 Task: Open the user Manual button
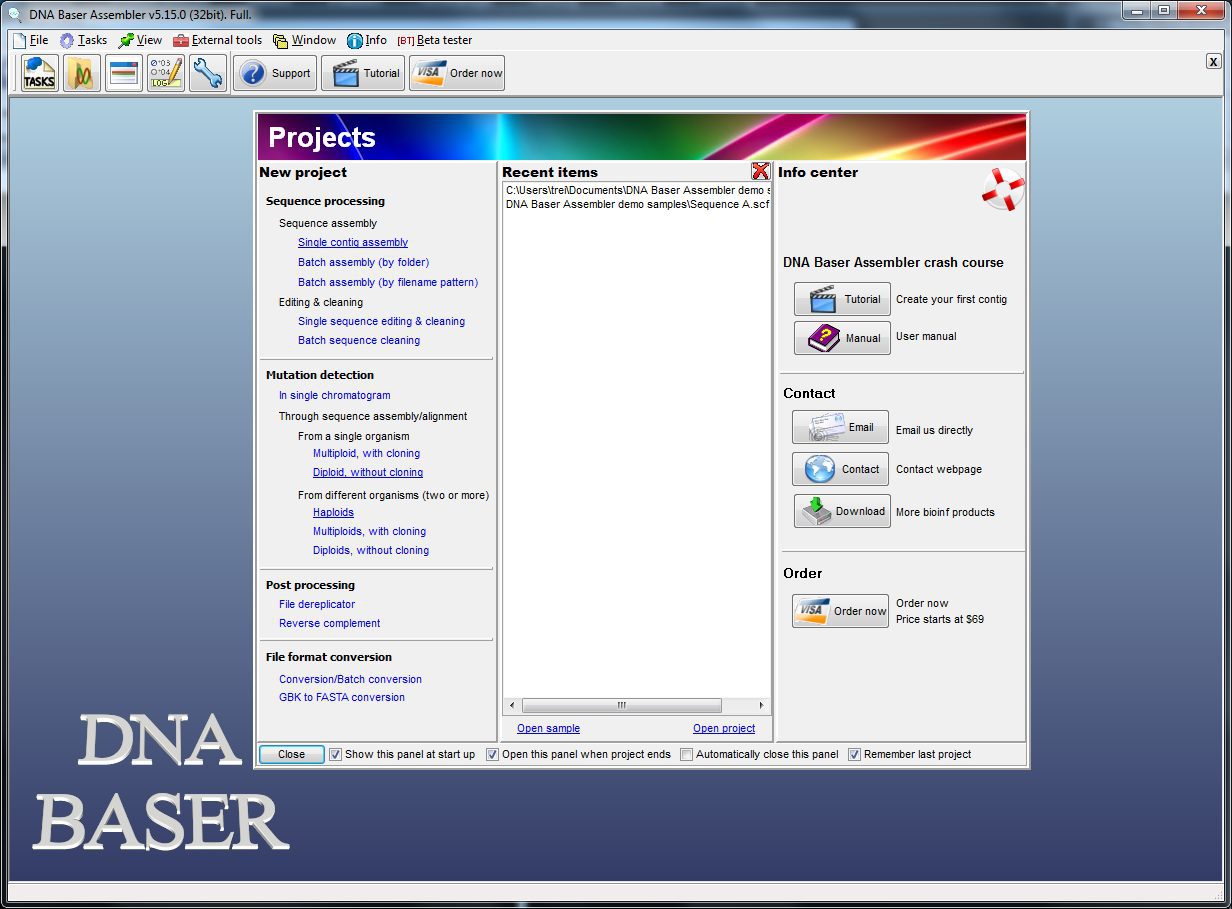point(842,338)
